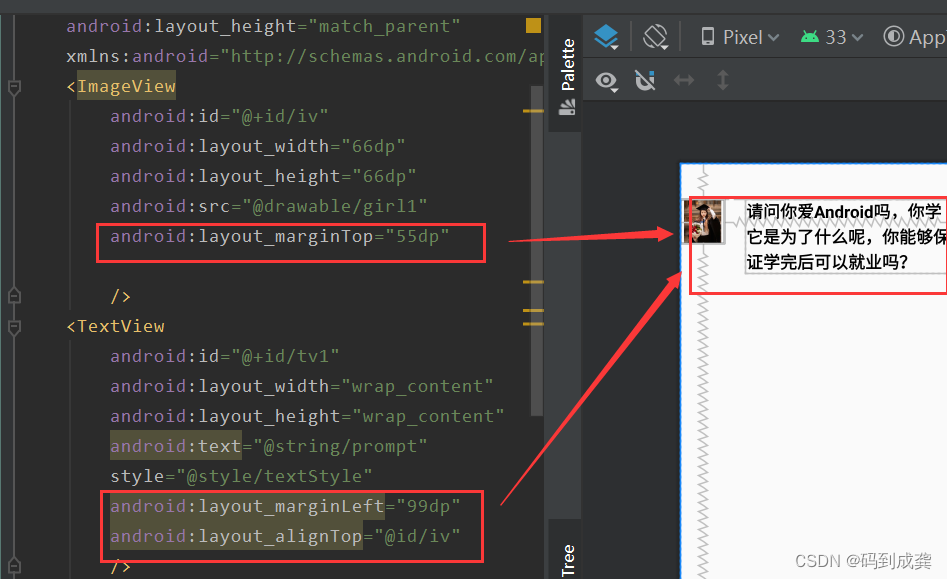Switch to the Tree panel tab
This screenshot has height=579, width=947.
click(x=568, y=552)
